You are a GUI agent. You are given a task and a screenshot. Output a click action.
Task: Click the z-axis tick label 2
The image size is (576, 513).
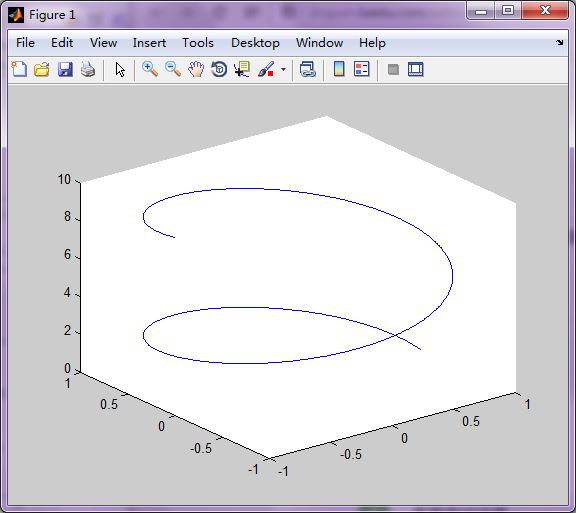click(67, 330)
